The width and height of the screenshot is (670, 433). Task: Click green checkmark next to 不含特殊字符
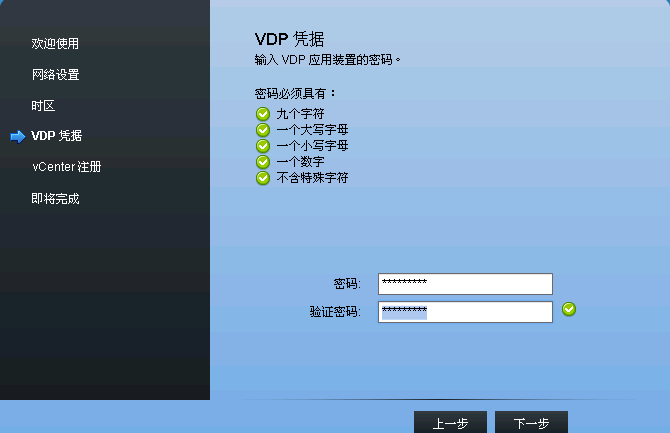(263, 178)
